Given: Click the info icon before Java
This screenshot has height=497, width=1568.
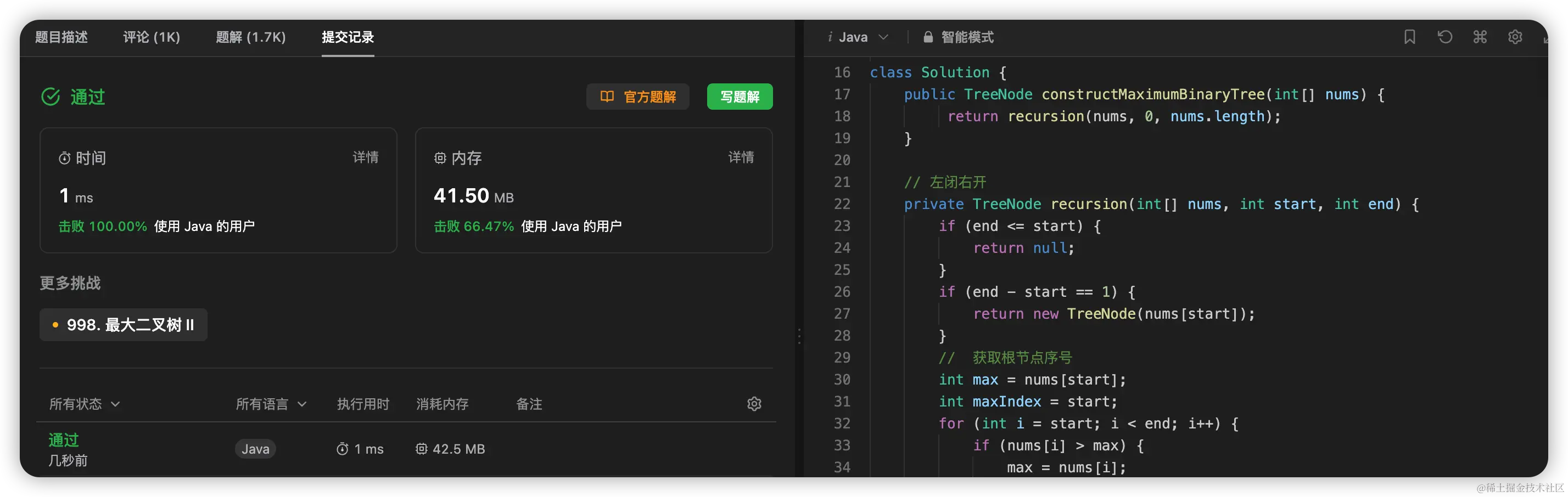Looking at the screenshot, I should tap(830, 37).
